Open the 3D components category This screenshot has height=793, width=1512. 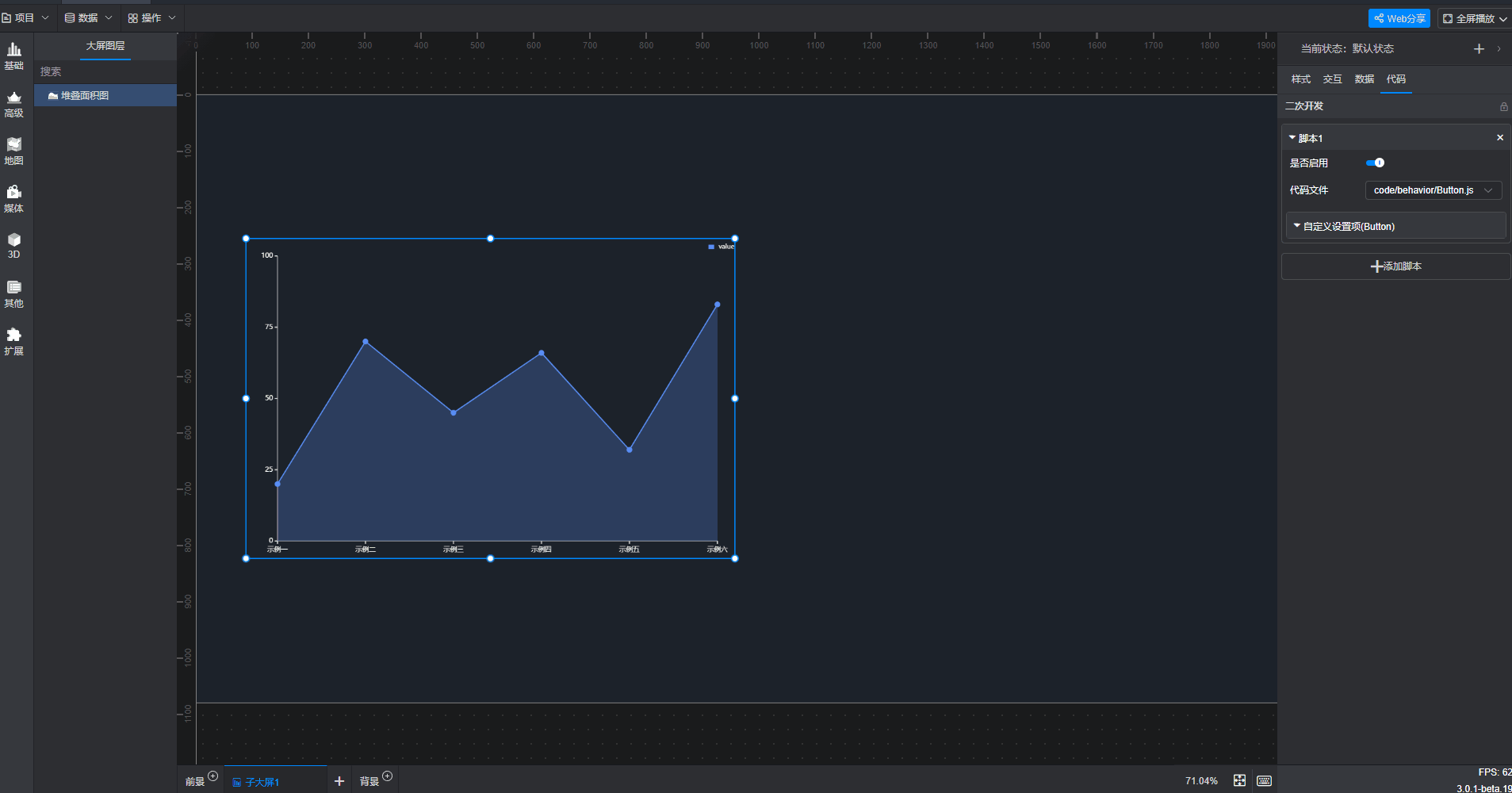click(x=14, y=246)
